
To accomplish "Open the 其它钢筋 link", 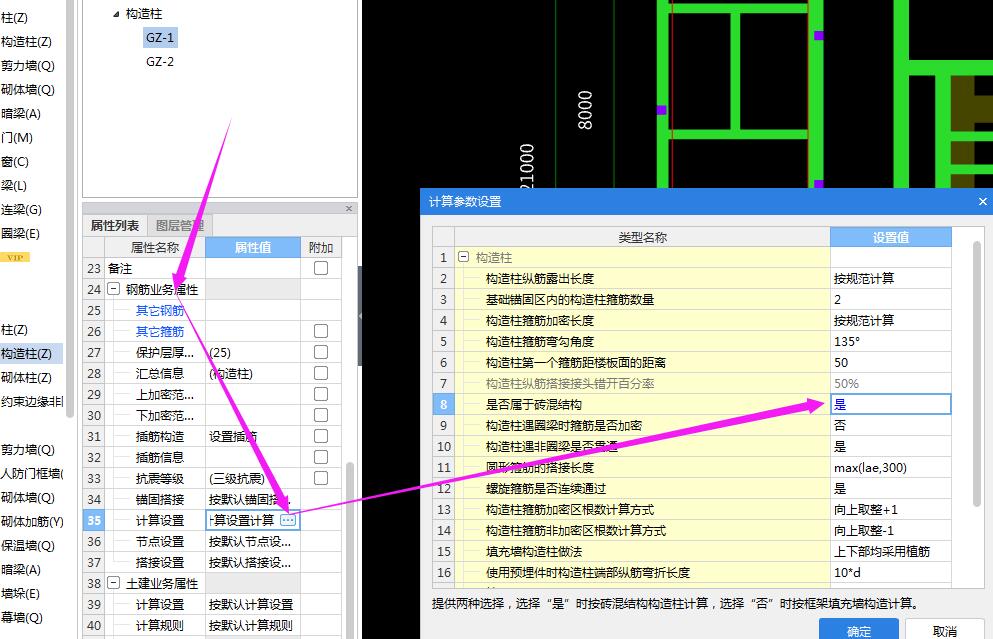I will pyautogui.click(x=160, y=310).
